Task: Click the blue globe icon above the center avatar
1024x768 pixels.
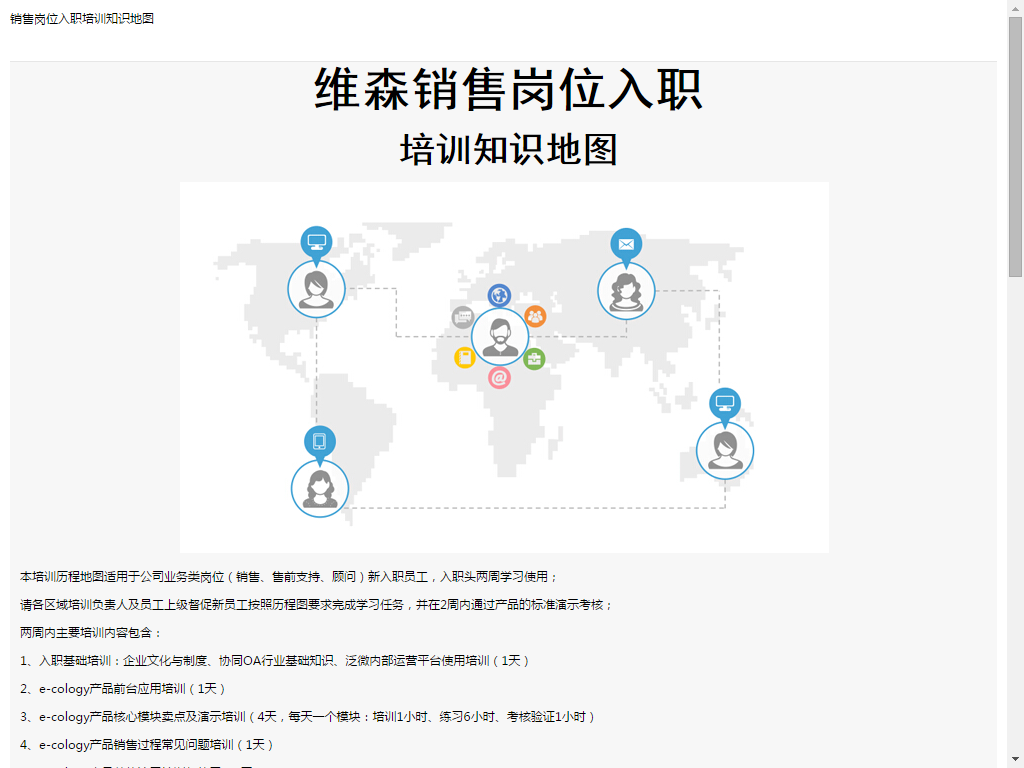Action: [499, 295]
